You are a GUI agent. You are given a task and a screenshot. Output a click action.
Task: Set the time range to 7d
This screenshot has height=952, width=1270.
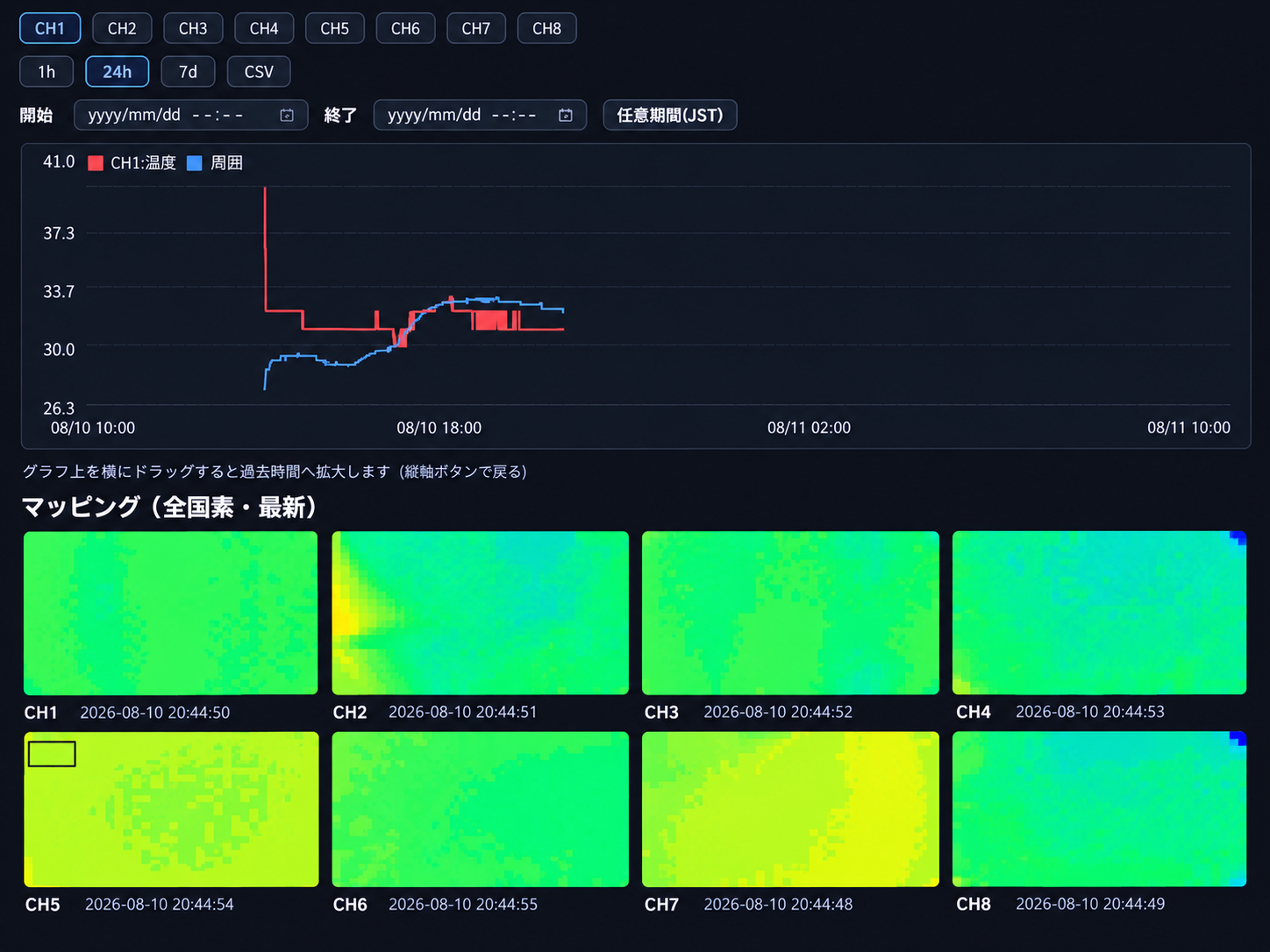point(189,72)
